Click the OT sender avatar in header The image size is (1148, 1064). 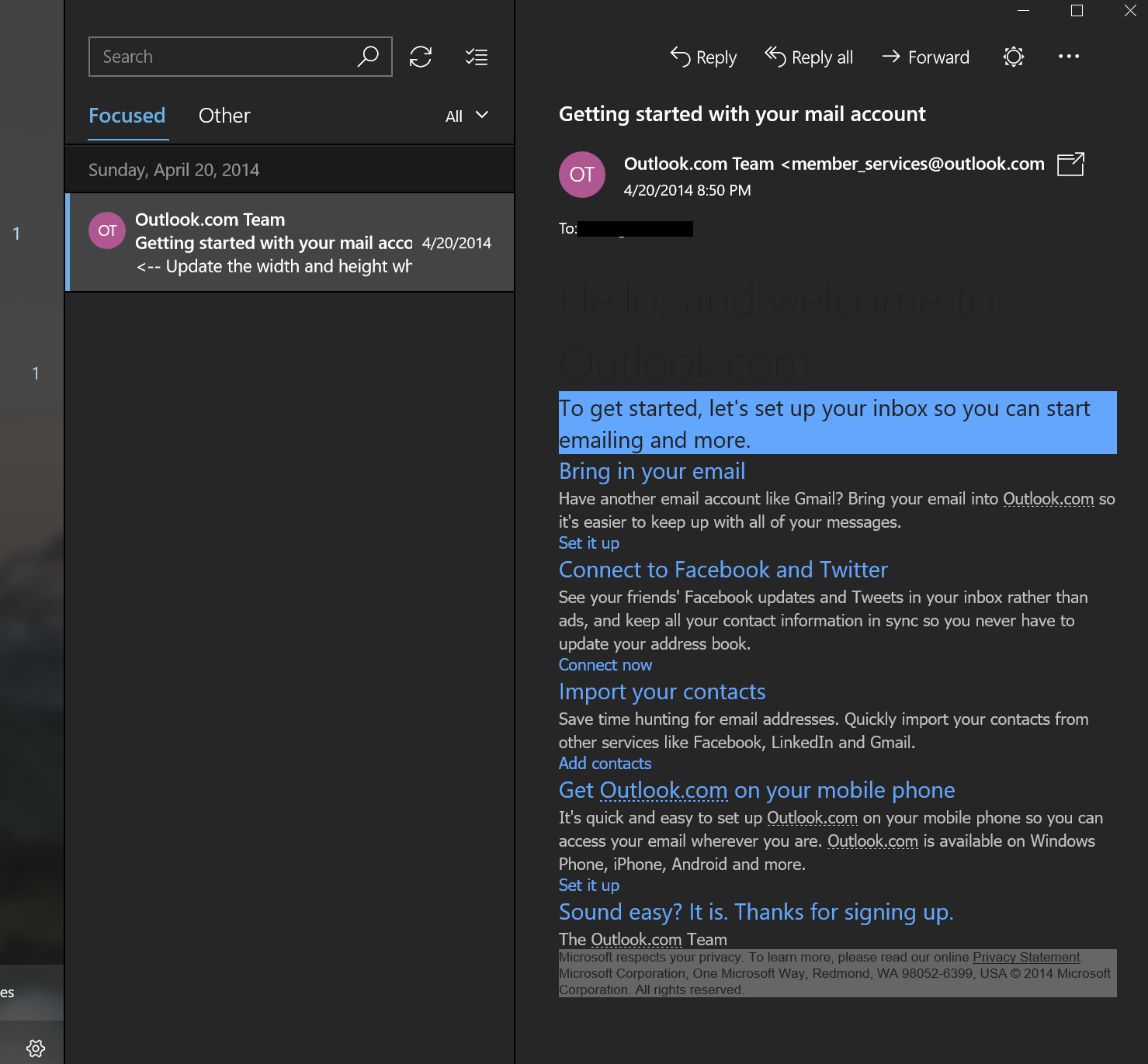point(582,175)
